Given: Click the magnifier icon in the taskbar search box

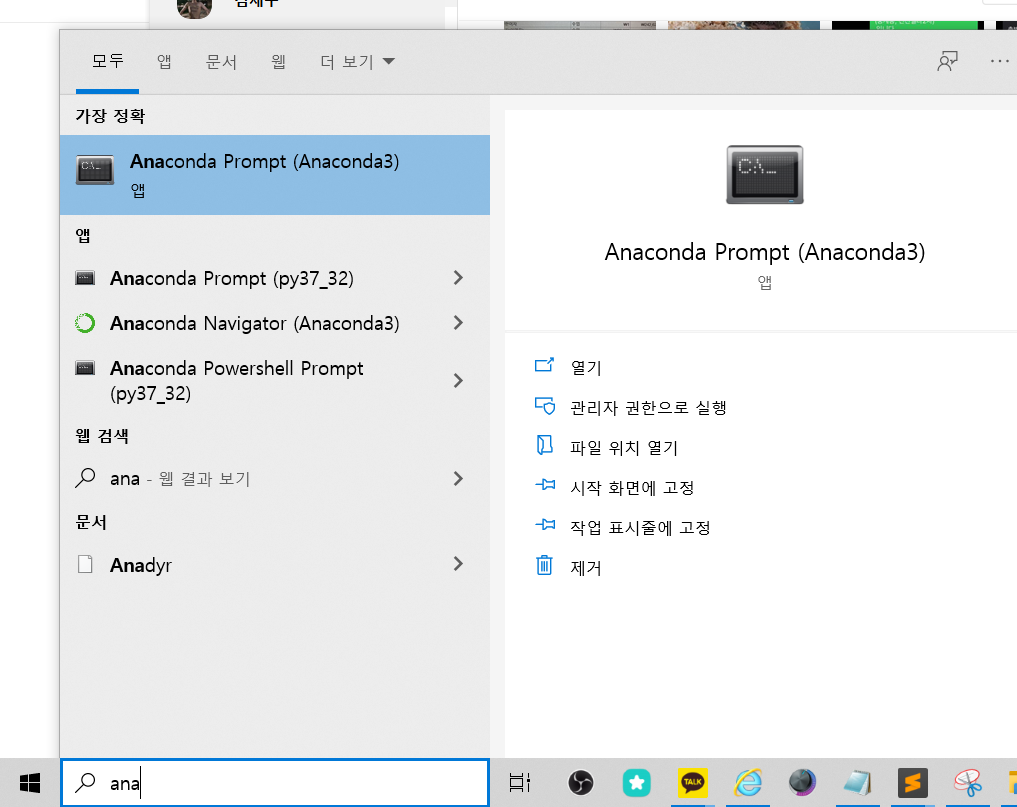Looking at the screenshot, I should coord(85,783).
